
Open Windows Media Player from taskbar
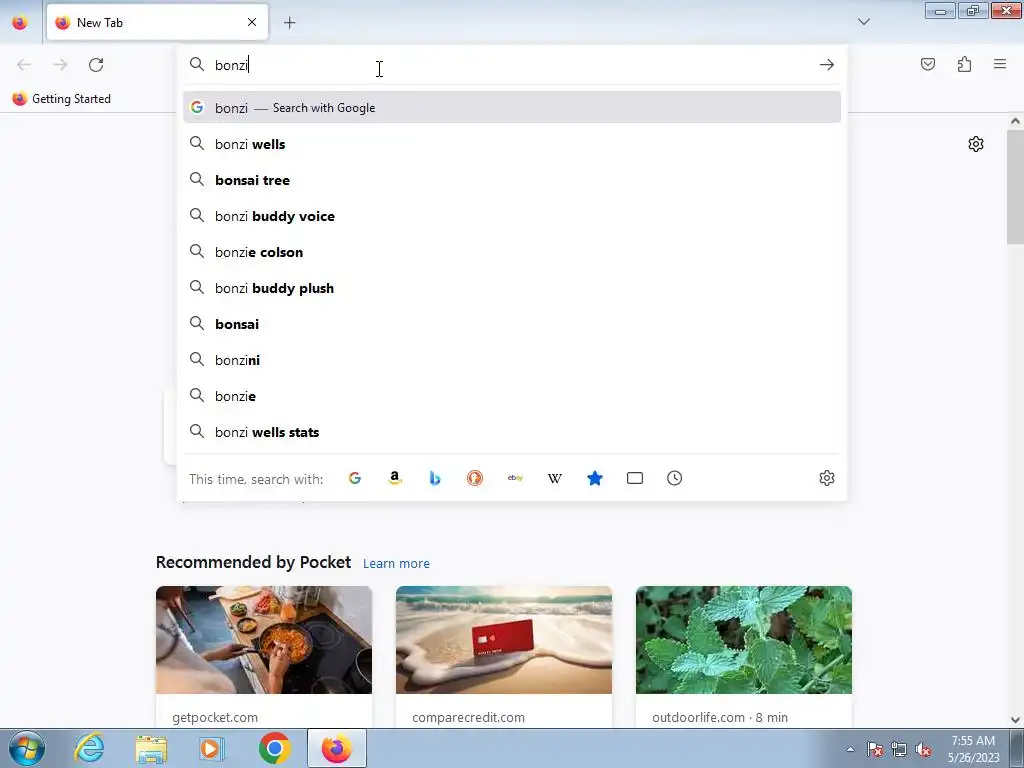click(211, 748)
